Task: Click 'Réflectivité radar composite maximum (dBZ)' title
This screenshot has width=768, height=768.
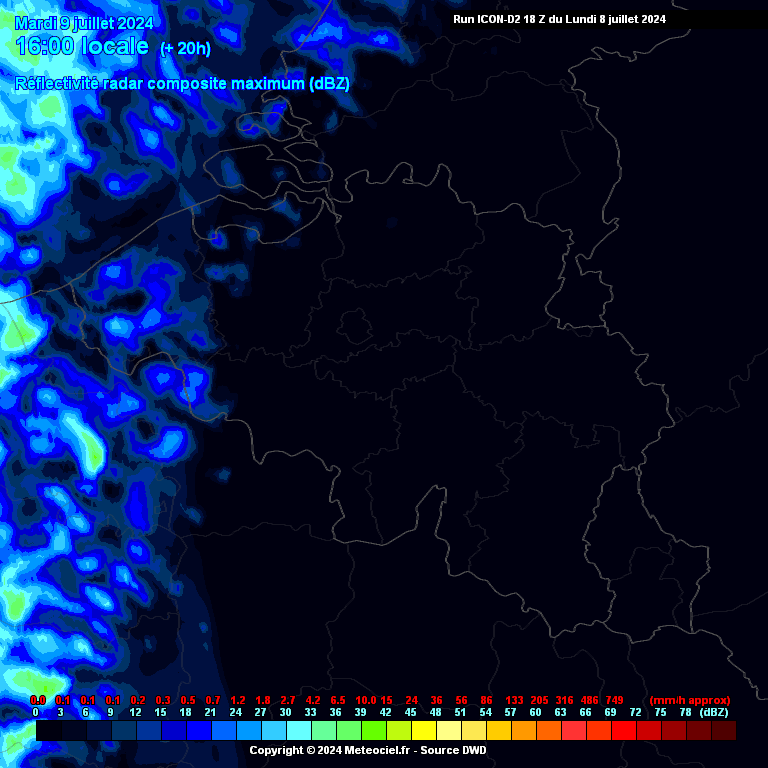Action: pos(182,84)
